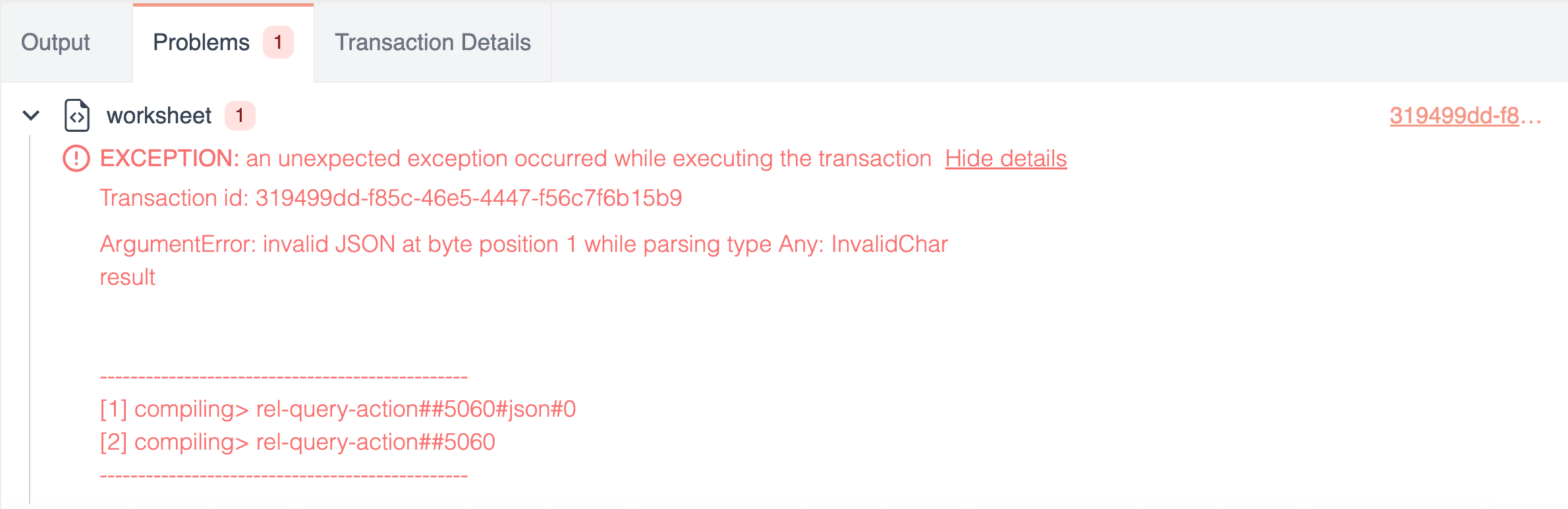
Task: Click dashed separator above the compiling lines
Action: (283, 378)
